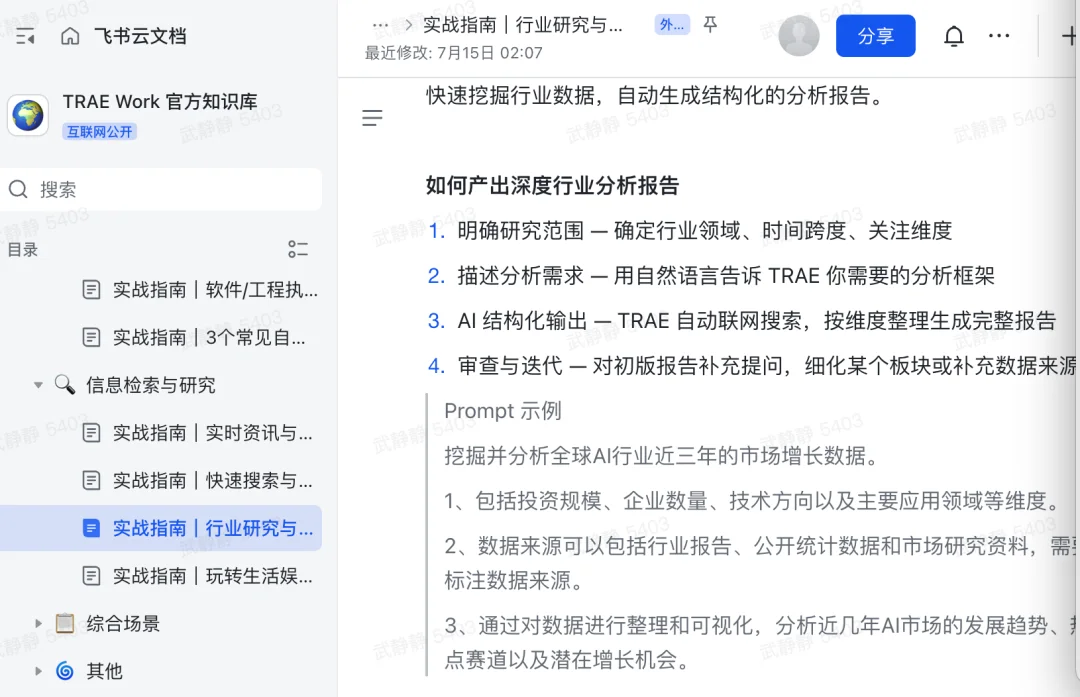Open notifications via the bell icon
Screen dimensions: 1080x697
click(953, 36)
